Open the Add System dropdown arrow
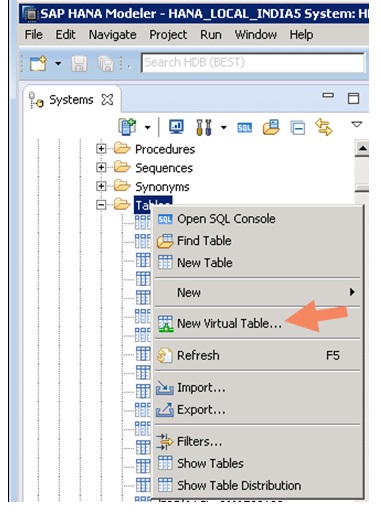The height and width of the screenshot is (515, 381). [147, 127]
